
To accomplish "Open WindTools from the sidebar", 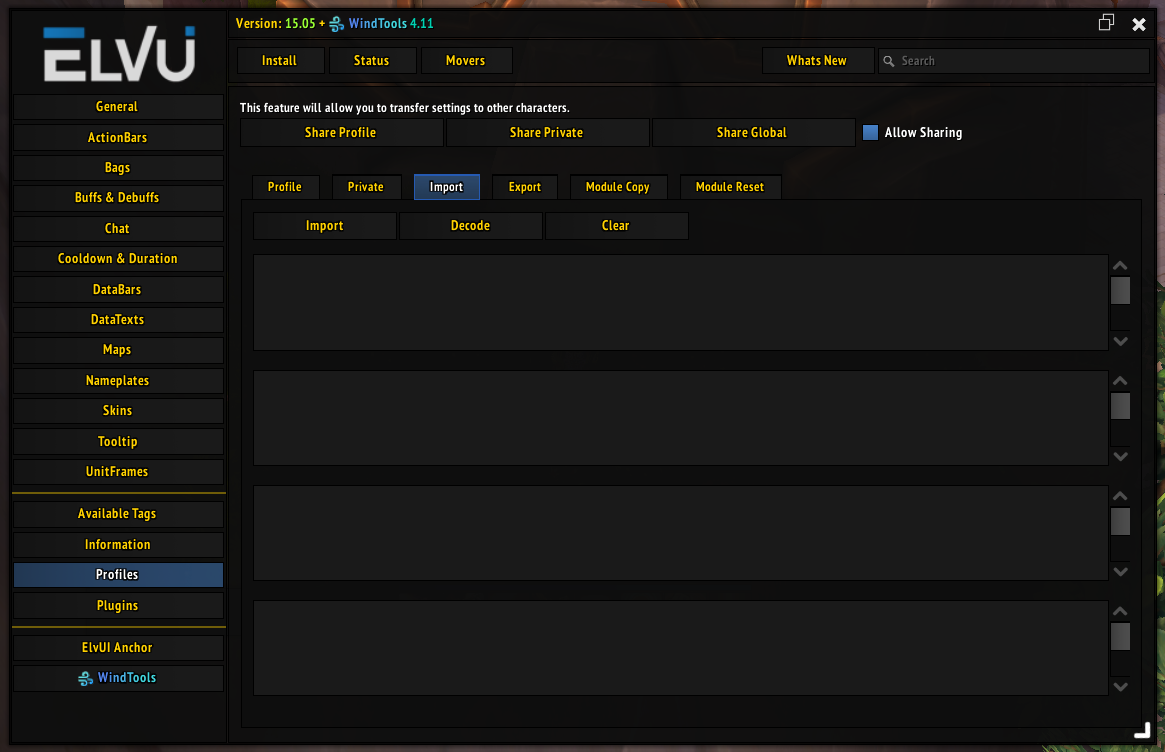I will (x=117, y=677).
